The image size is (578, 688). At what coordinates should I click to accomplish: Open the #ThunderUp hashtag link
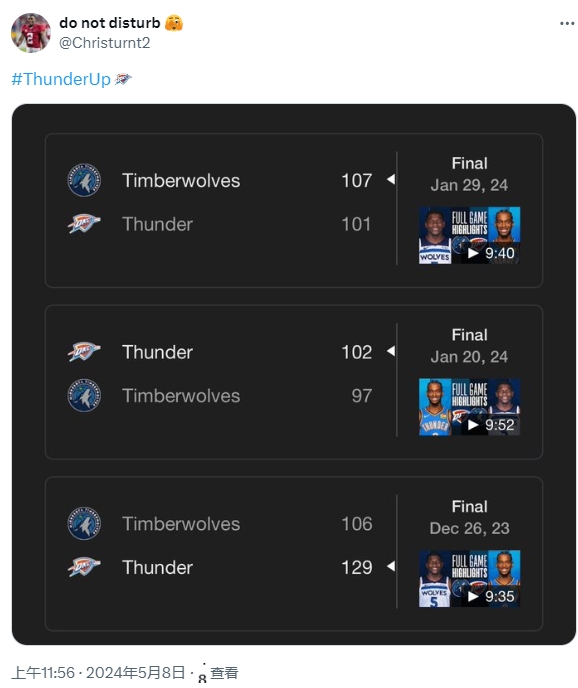click(61, 79)
